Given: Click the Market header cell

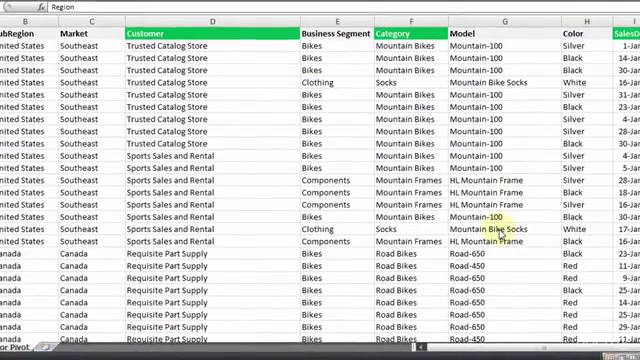Looking at the screenshot, I should pyautogui.click(x=92, y=33).
